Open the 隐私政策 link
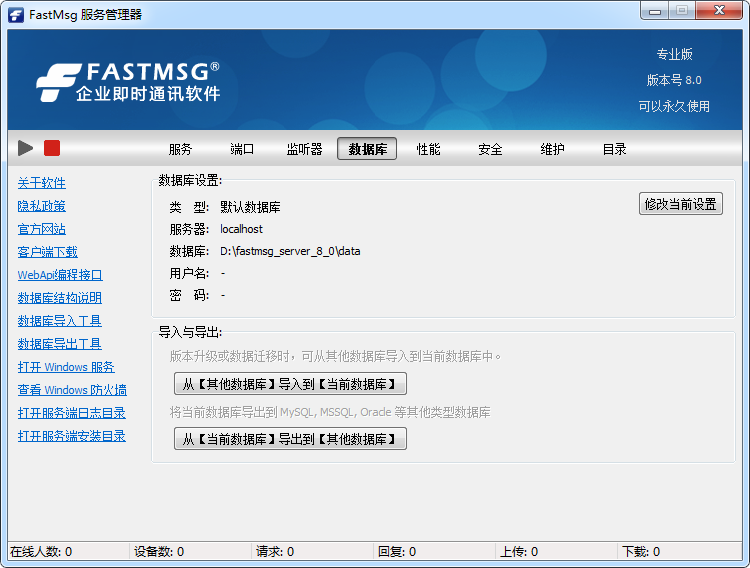 pos(42,206)
